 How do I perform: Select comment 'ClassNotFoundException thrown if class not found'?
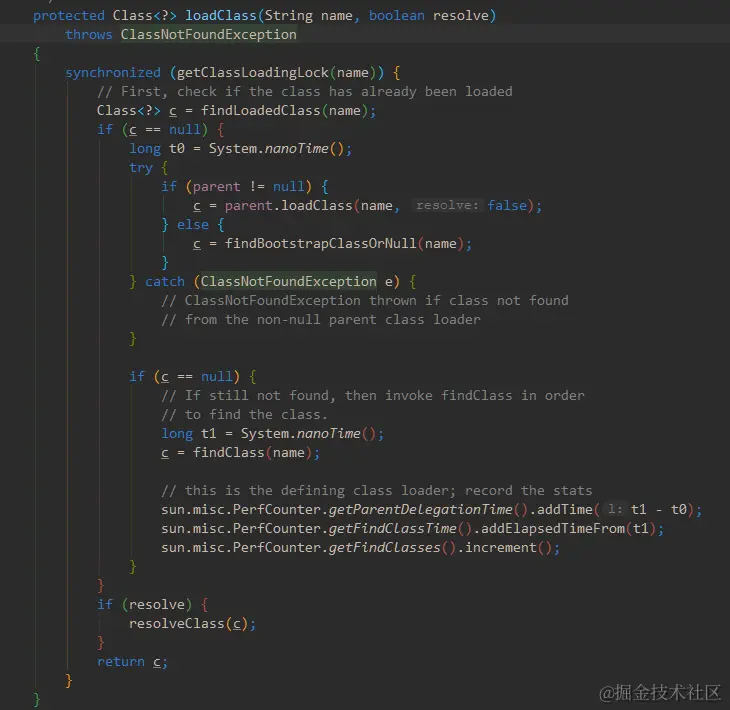pos(365,301)
